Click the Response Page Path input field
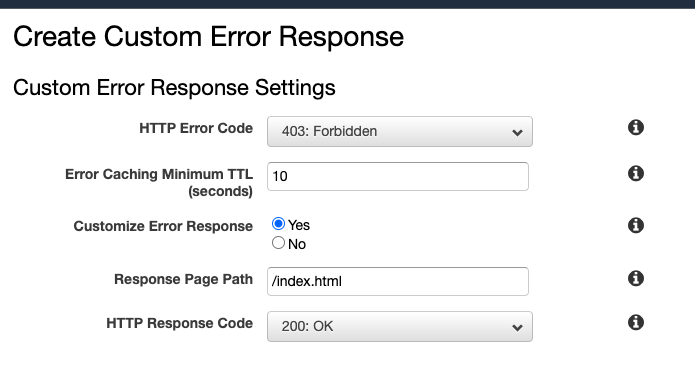 click(398, 281)
